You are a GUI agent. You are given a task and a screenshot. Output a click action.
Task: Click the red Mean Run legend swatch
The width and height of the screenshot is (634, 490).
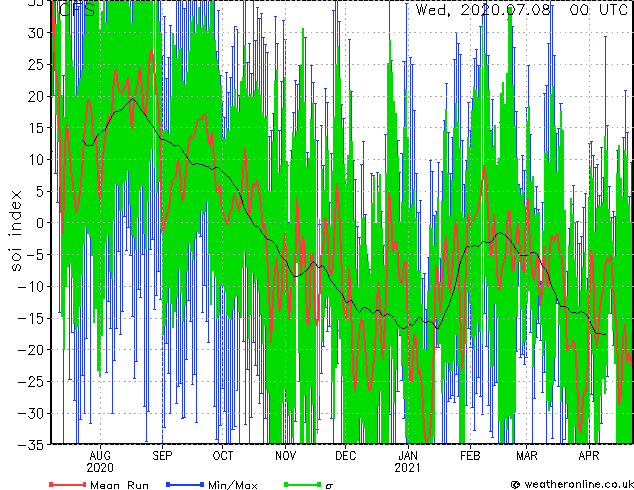[68, 484]
